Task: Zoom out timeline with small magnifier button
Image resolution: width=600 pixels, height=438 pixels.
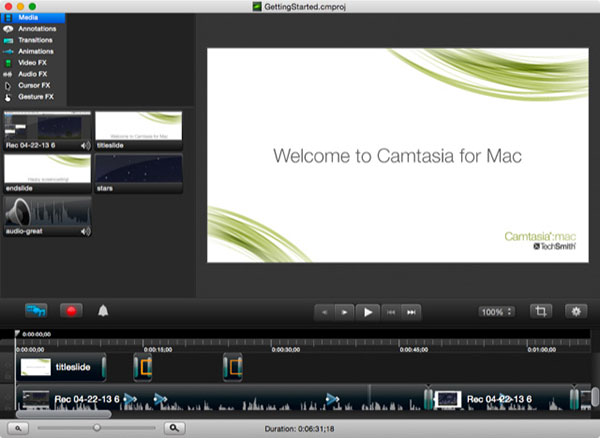Action: [x=18, y=428]
